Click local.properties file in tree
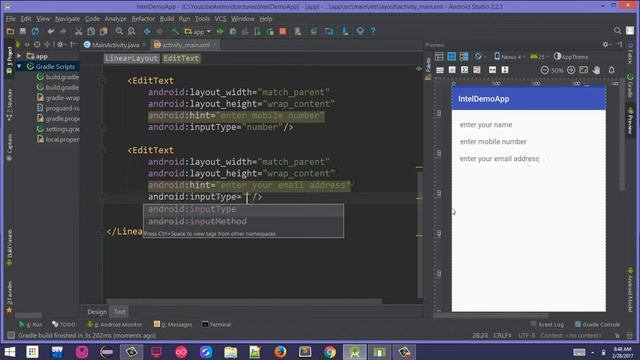The width and height of the screenshot is (640, 360). click(58, 139)
